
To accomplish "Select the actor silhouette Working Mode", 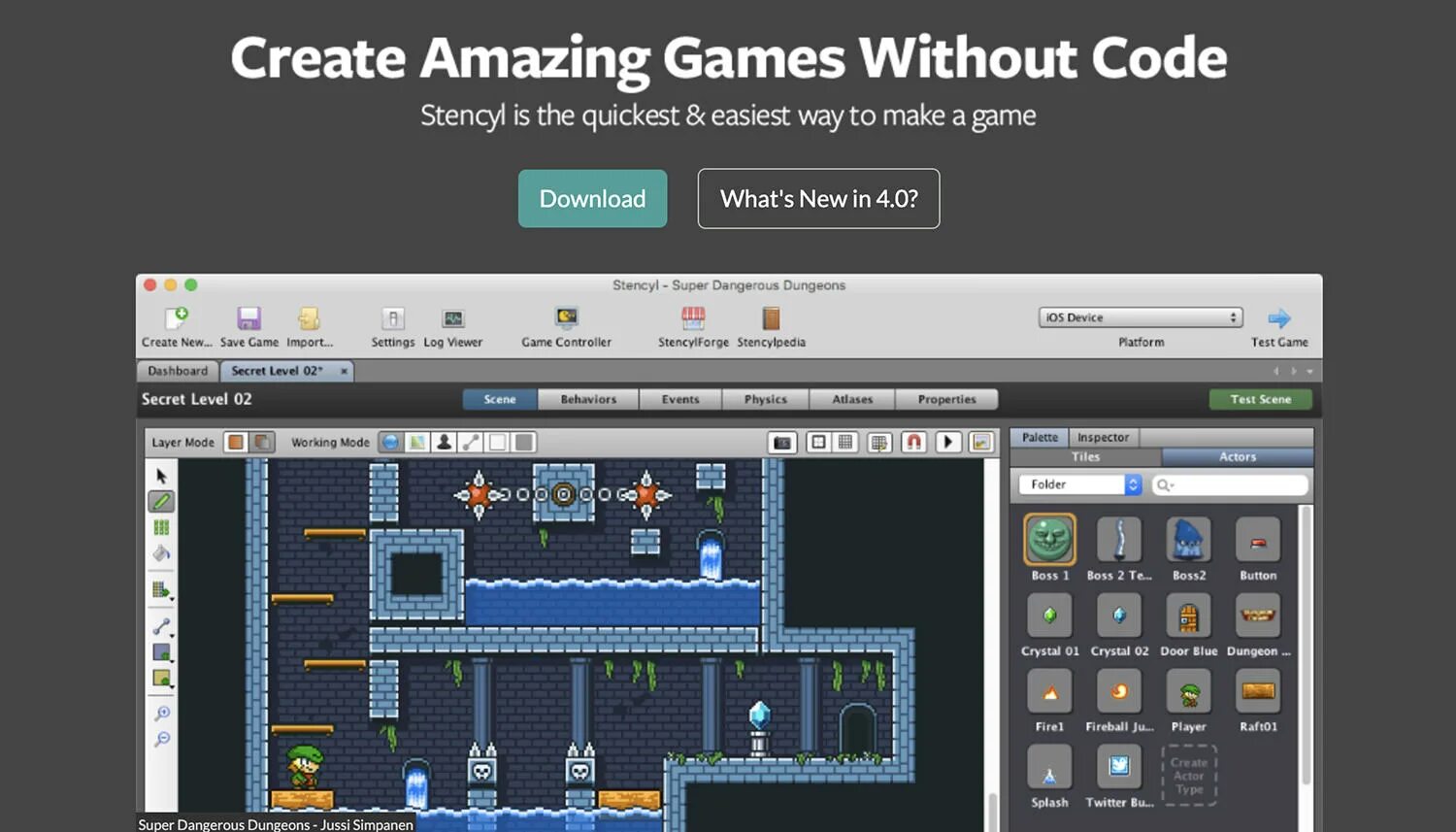I will pyautogui.click(x=445, y=442).
